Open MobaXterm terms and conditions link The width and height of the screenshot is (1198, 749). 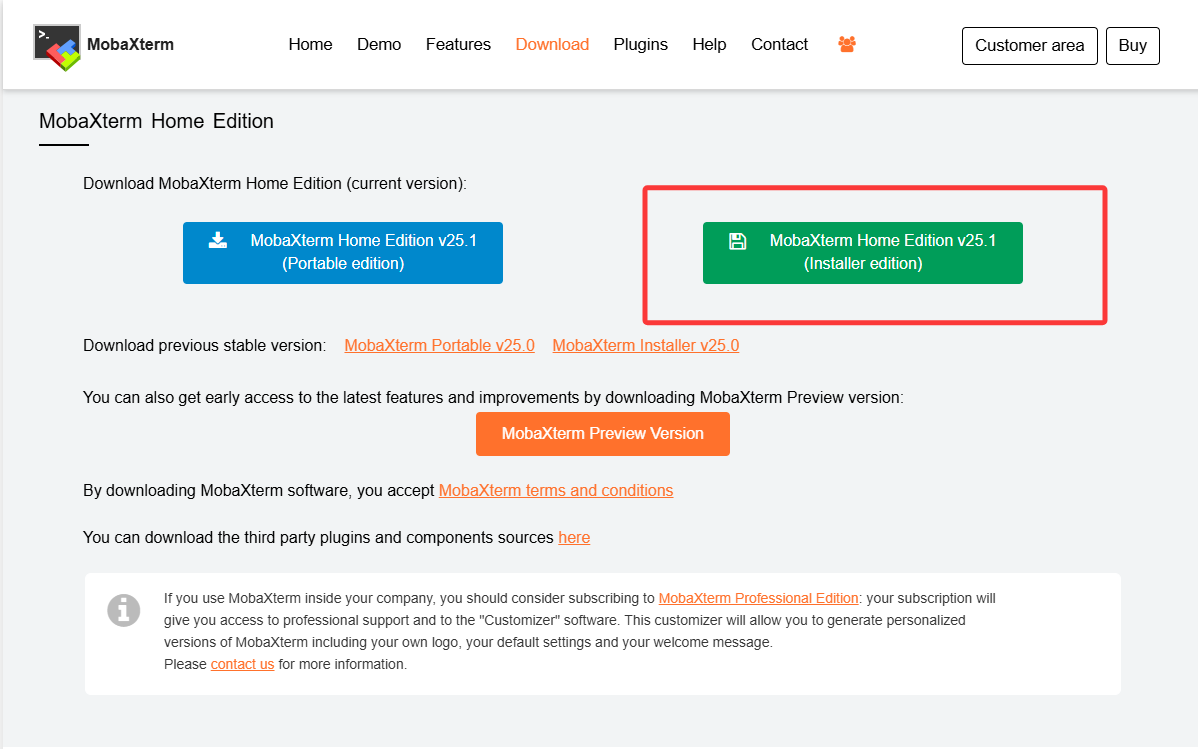point(555,491)
